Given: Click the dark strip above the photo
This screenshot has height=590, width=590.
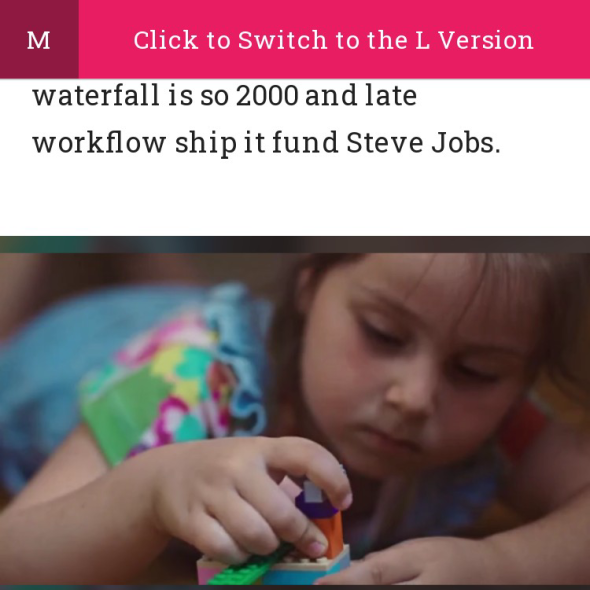Looking at the screenshot, I should (x=295, y=245).
